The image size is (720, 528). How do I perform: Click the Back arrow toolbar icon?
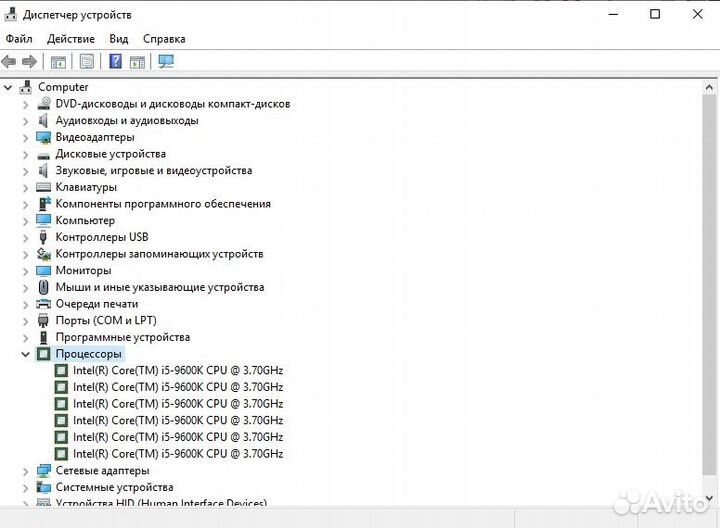[x=9, y=61]
